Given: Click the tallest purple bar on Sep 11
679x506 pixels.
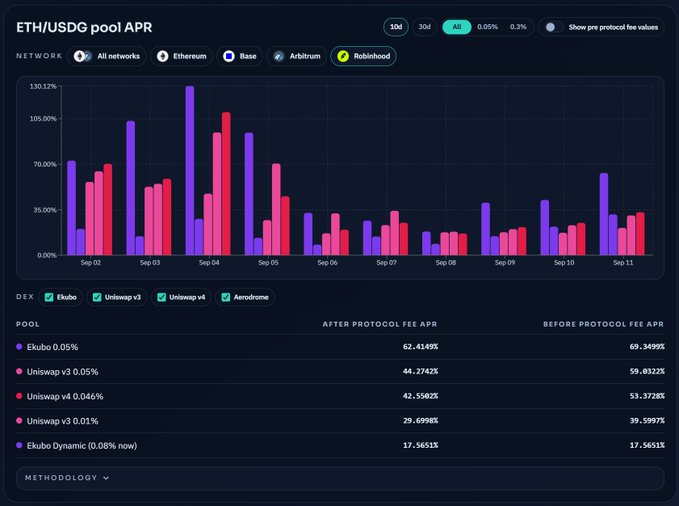Looking at the screenshot, I should click(x=604, y=214).
